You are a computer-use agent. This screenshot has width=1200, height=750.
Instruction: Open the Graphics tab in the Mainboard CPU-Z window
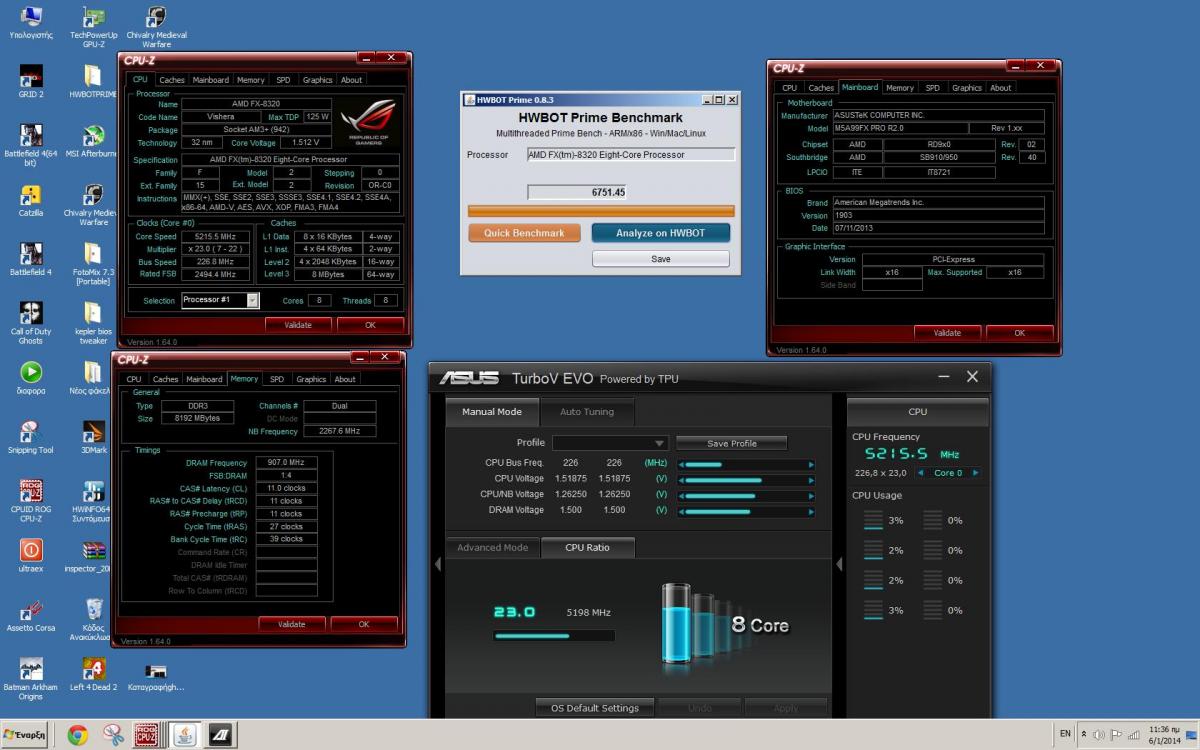967,88
